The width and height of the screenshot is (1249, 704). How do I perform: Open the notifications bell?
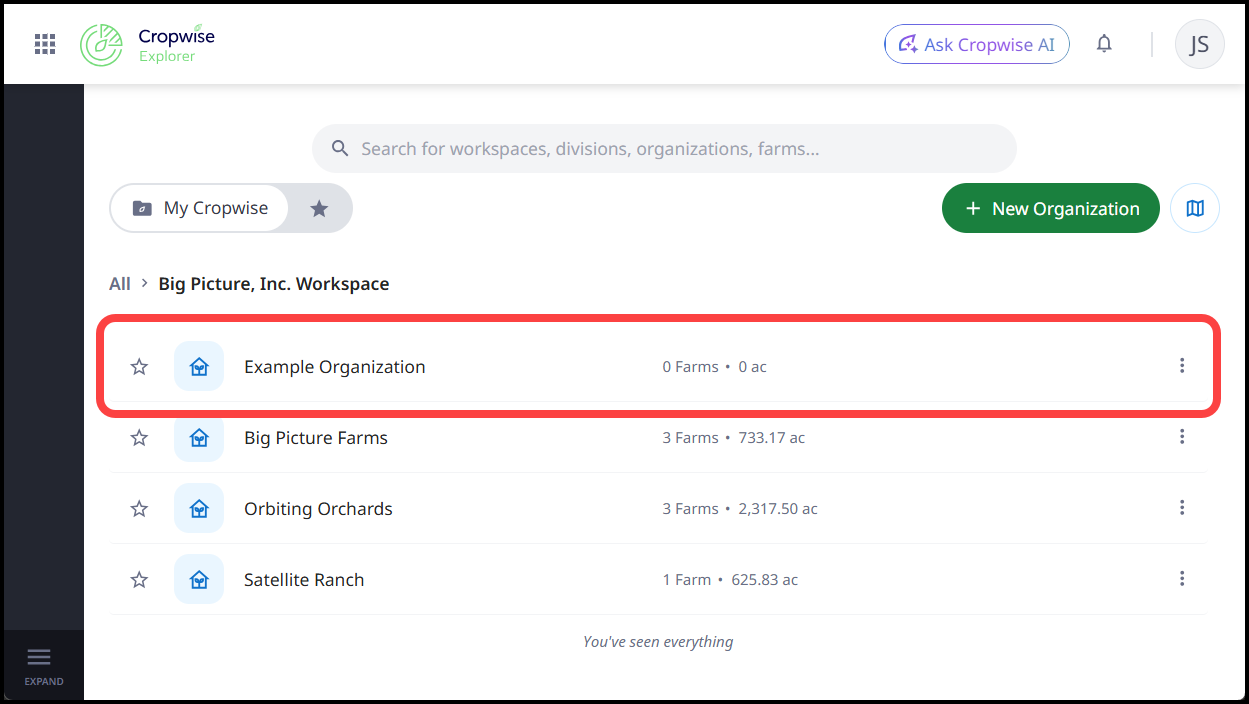[1104, 44]
